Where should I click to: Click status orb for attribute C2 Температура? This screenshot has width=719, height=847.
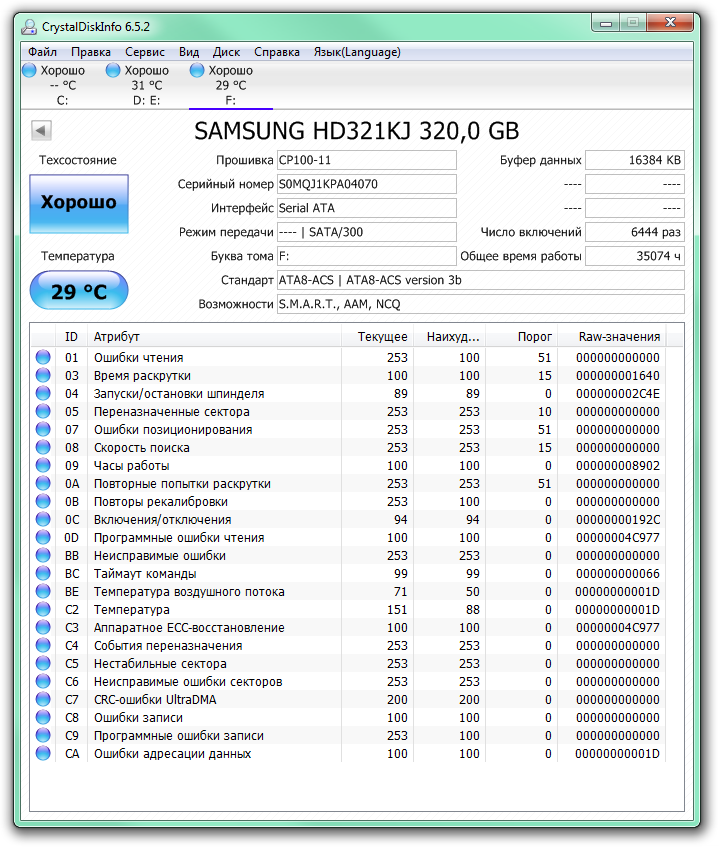coord(43,609)
